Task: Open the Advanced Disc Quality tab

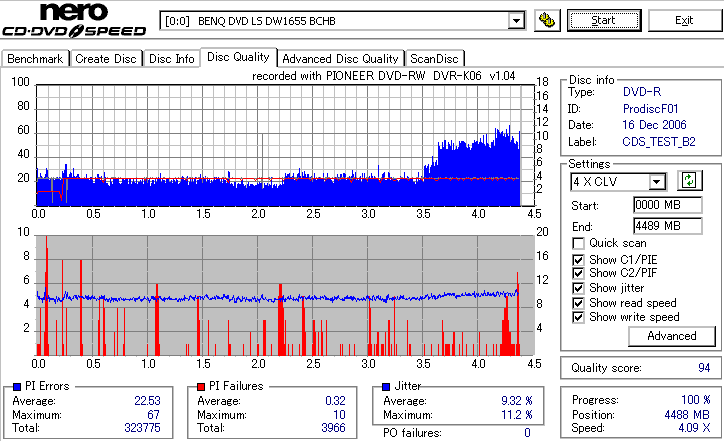Action: [340, 59]
